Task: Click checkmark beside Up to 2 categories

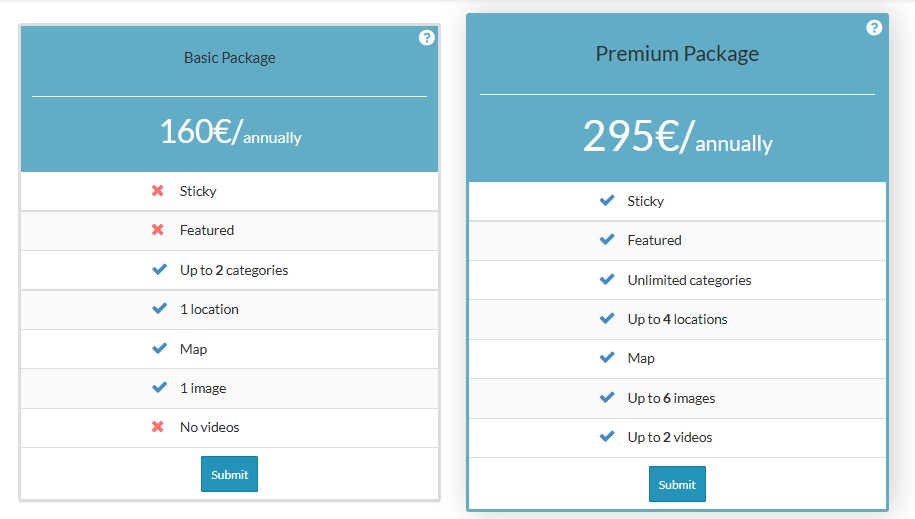Action: (x=158, y=270)
